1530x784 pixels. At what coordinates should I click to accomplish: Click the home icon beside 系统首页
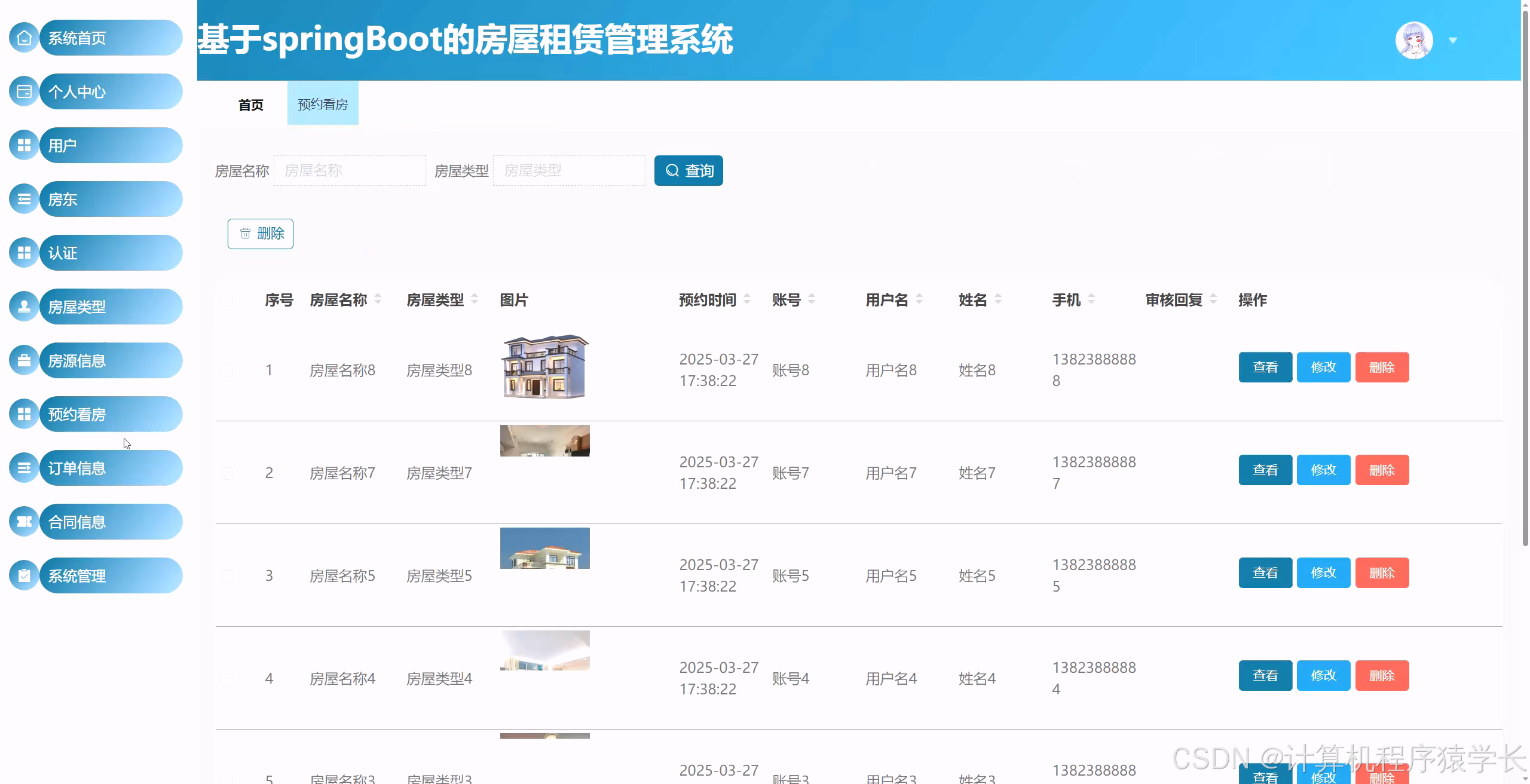tap(24, 37)
